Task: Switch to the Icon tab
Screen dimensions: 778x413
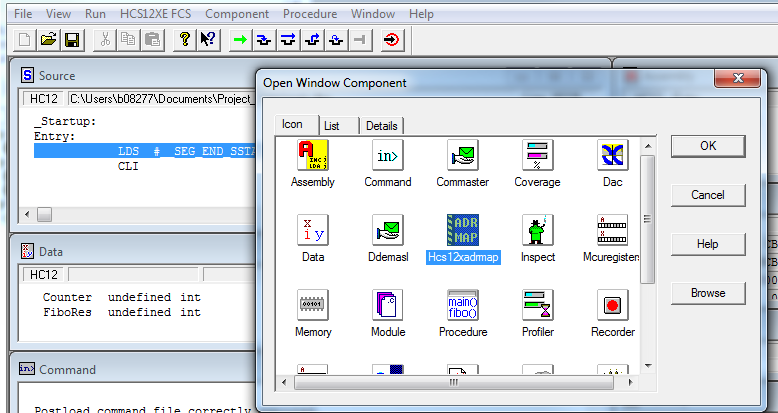Action: [x=296, y=125]
